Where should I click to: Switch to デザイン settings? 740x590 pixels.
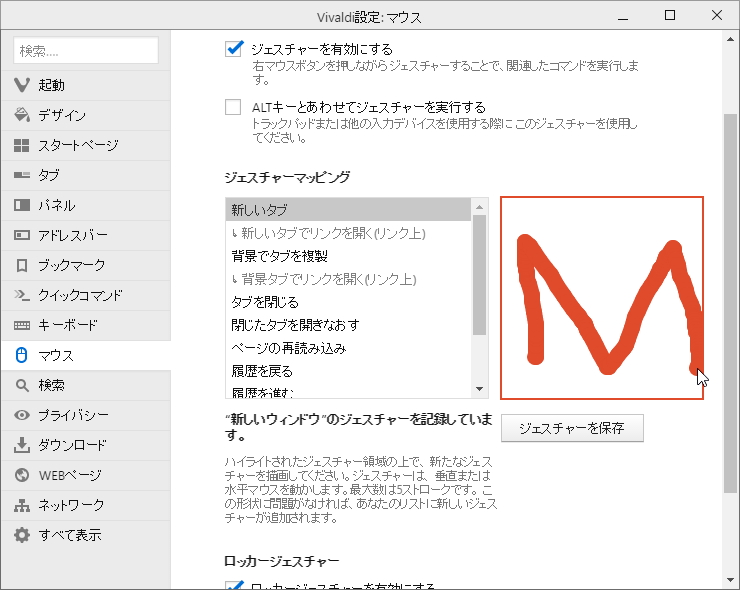pos(86,115)
